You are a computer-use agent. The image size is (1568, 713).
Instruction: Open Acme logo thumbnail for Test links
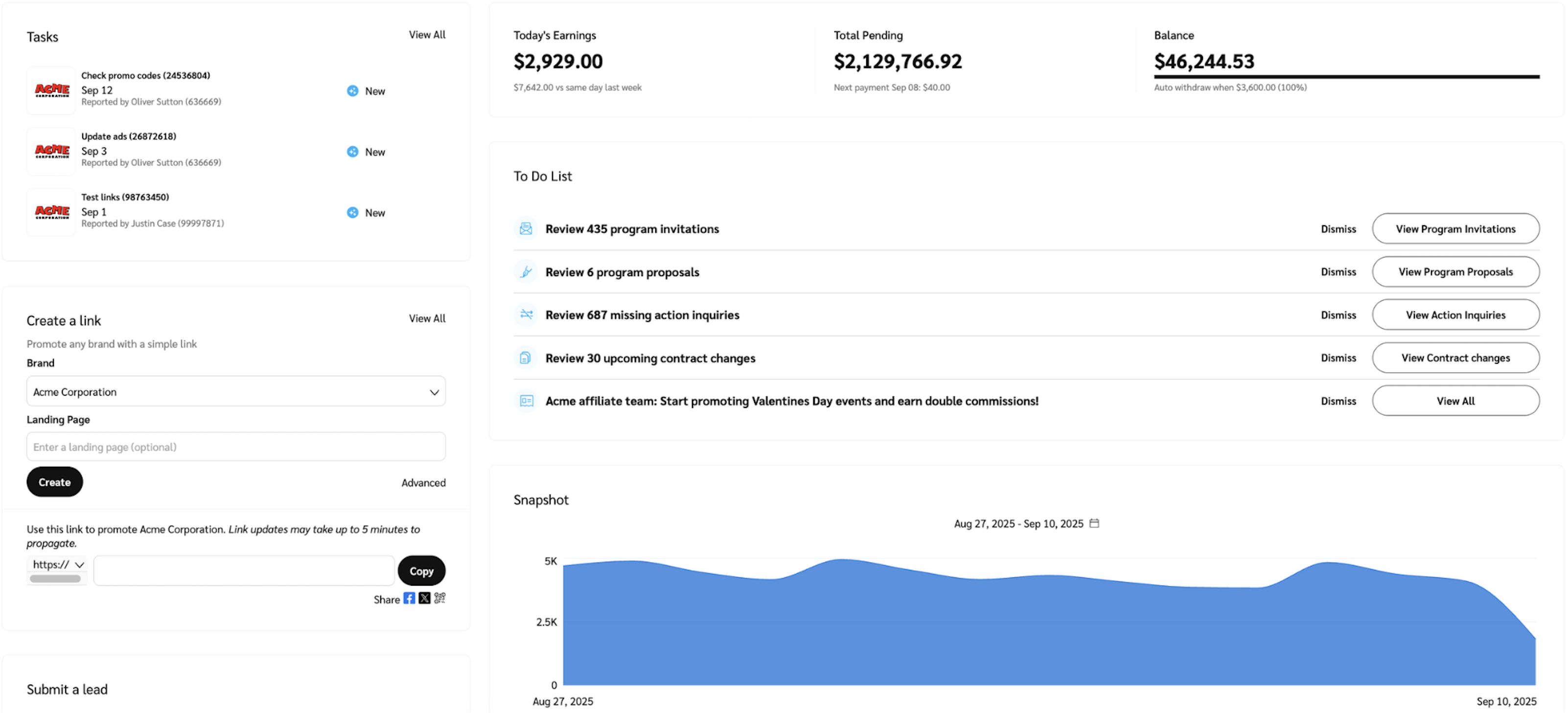tap(52, 212)
